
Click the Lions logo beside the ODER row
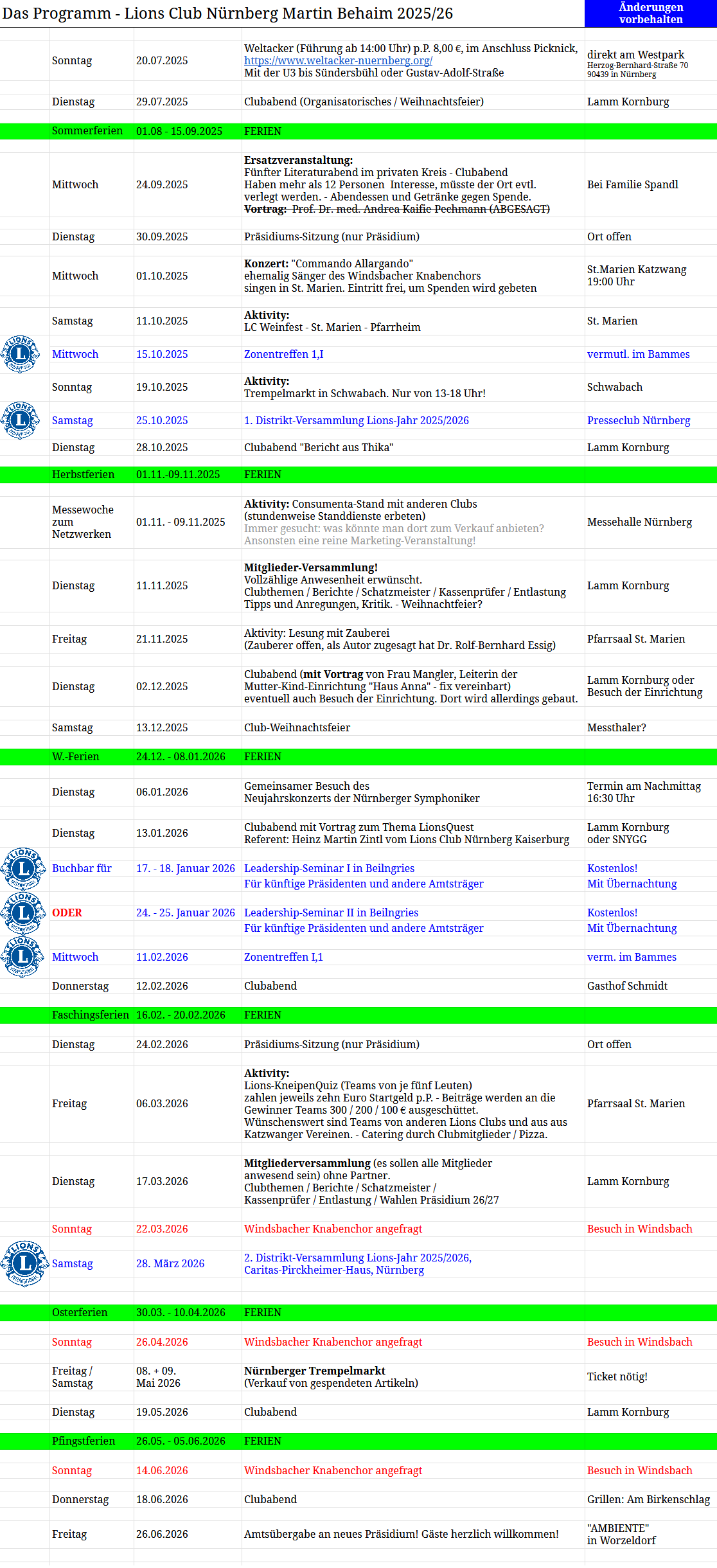click(24, 913)
